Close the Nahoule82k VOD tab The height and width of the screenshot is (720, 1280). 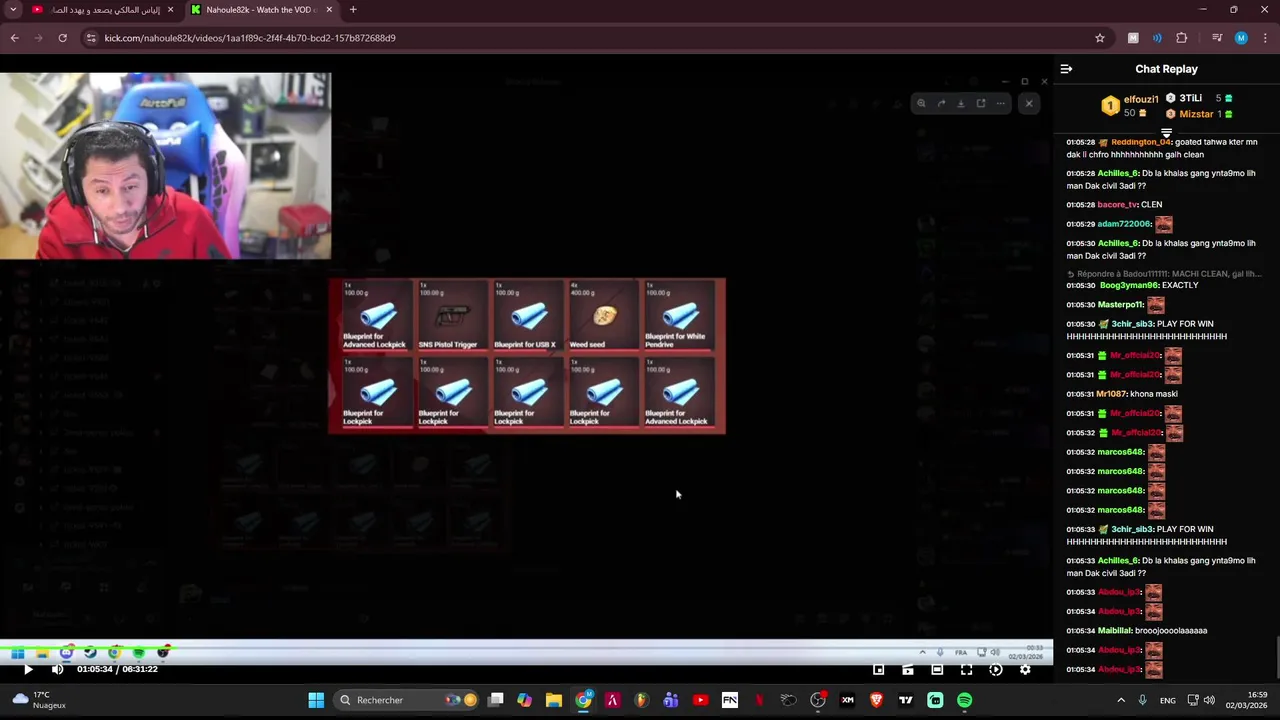[329, 10]
